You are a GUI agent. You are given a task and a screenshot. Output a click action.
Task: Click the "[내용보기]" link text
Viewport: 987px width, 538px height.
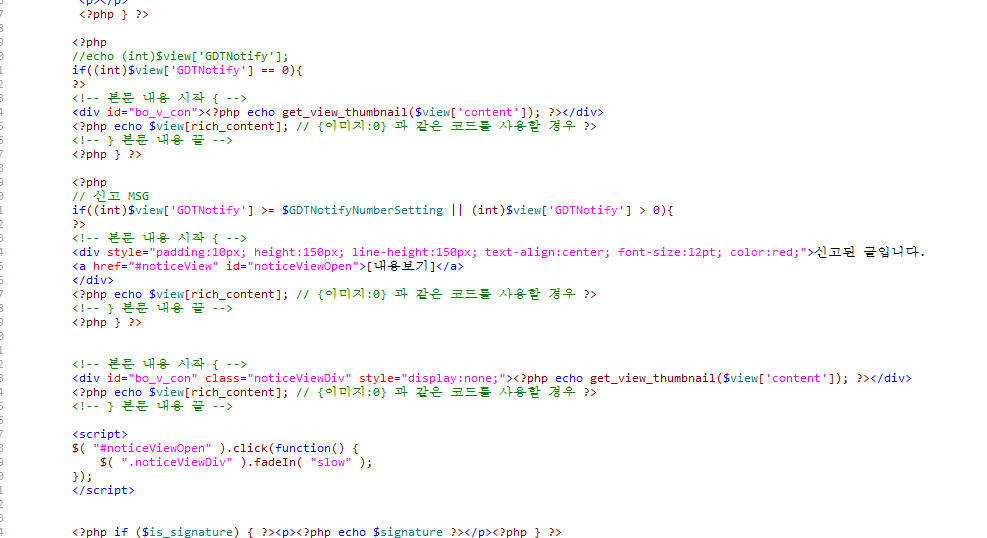(x=401, y=266)
